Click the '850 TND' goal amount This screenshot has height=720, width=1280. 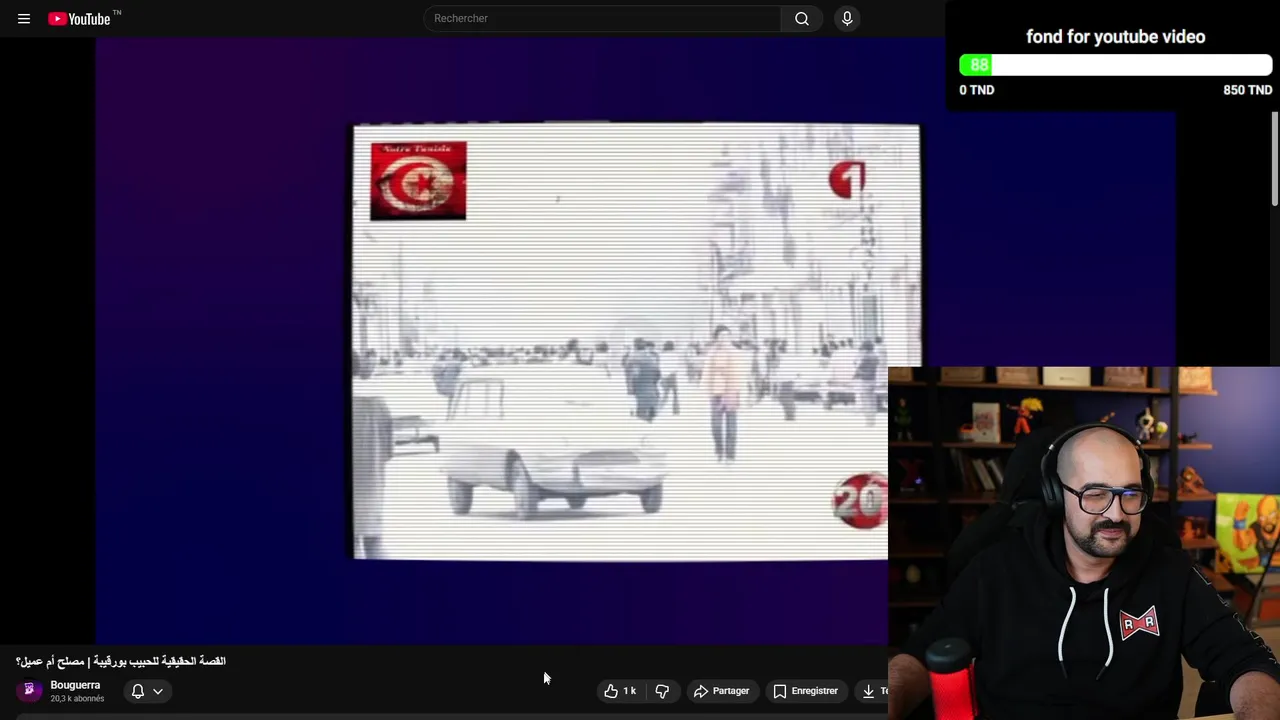pyautogui.click(x=1247, y=90)
